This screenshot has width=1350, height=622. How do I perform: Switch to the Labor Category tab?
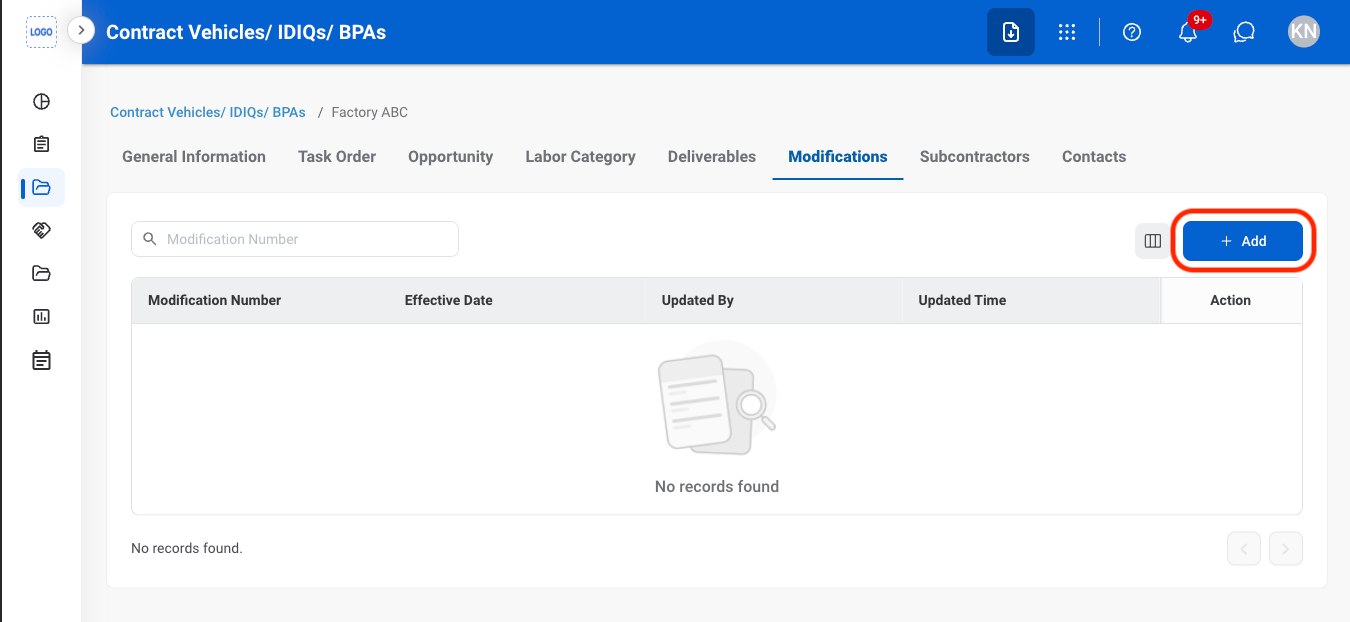(581, 157)
